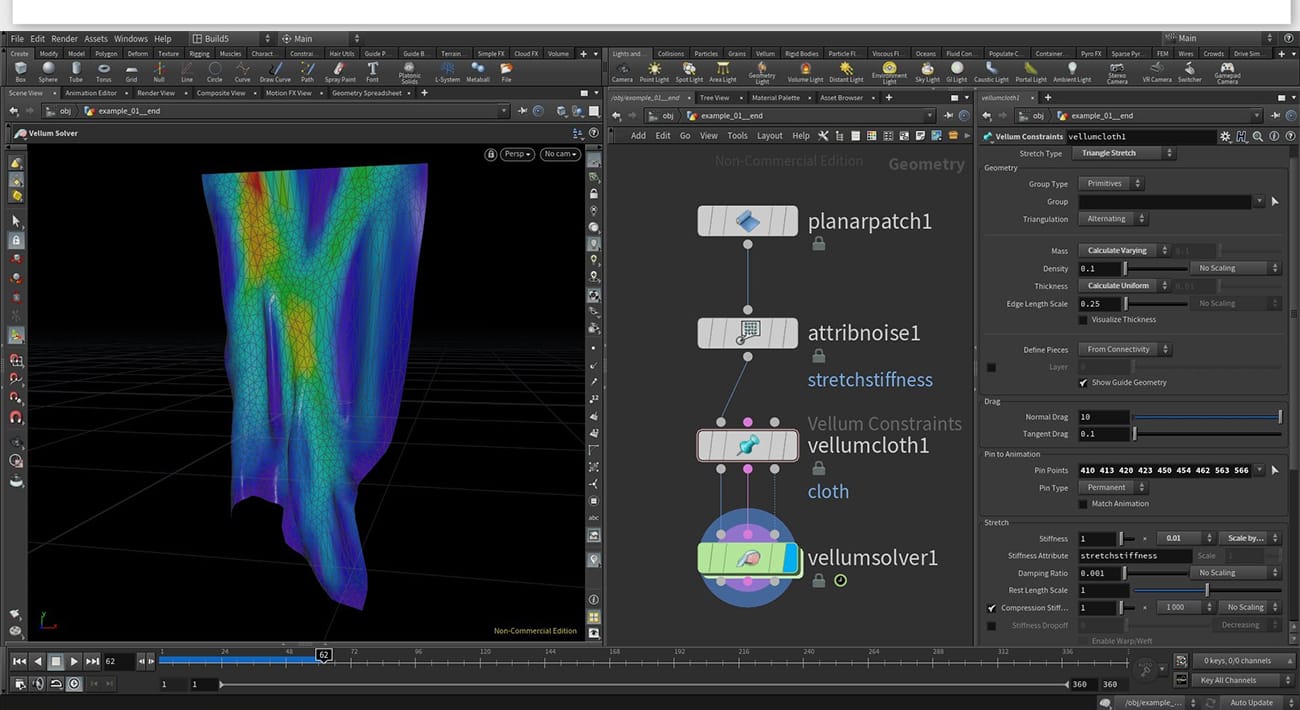Click the play button in the timeline
Screen dimensions: 1300x710
tap(74, 660)
